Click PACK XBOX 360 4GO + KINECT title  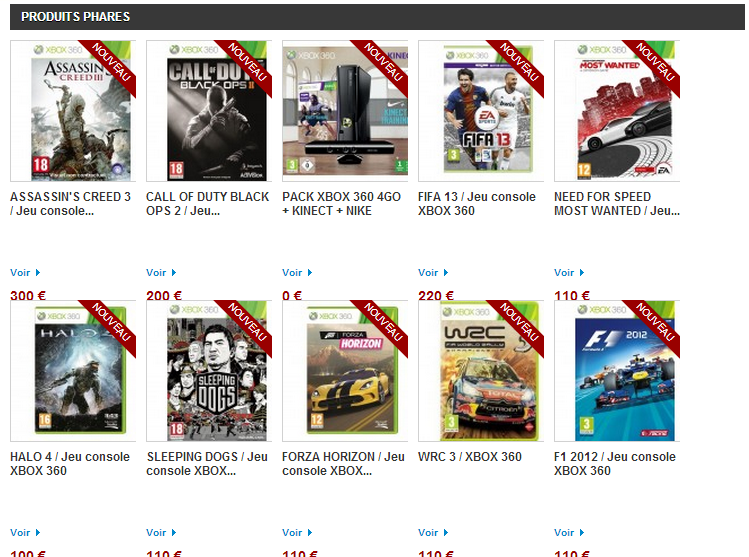point(341,204)
